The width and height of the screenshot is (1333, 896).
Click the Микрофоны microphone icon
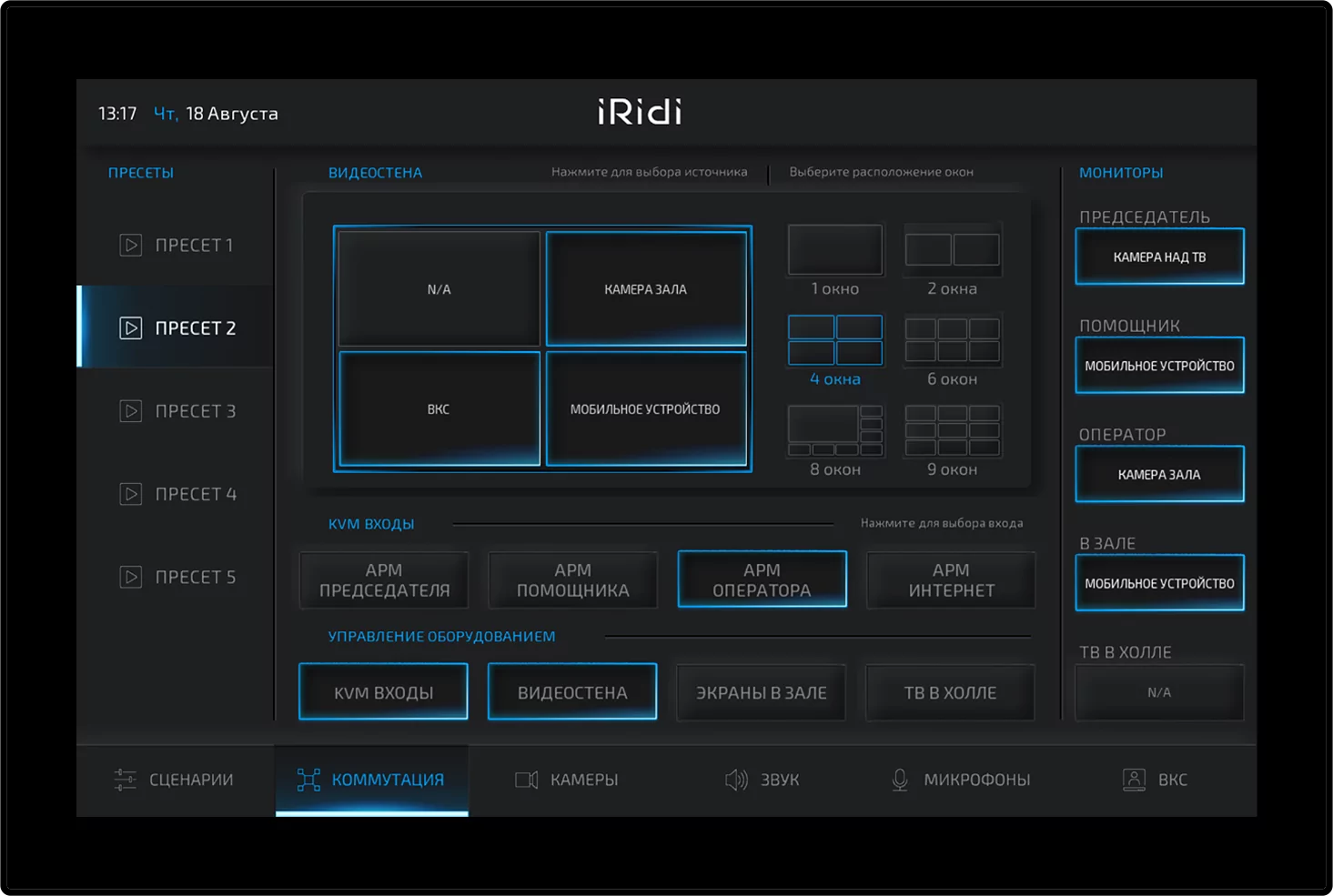[x=900, y=779]
